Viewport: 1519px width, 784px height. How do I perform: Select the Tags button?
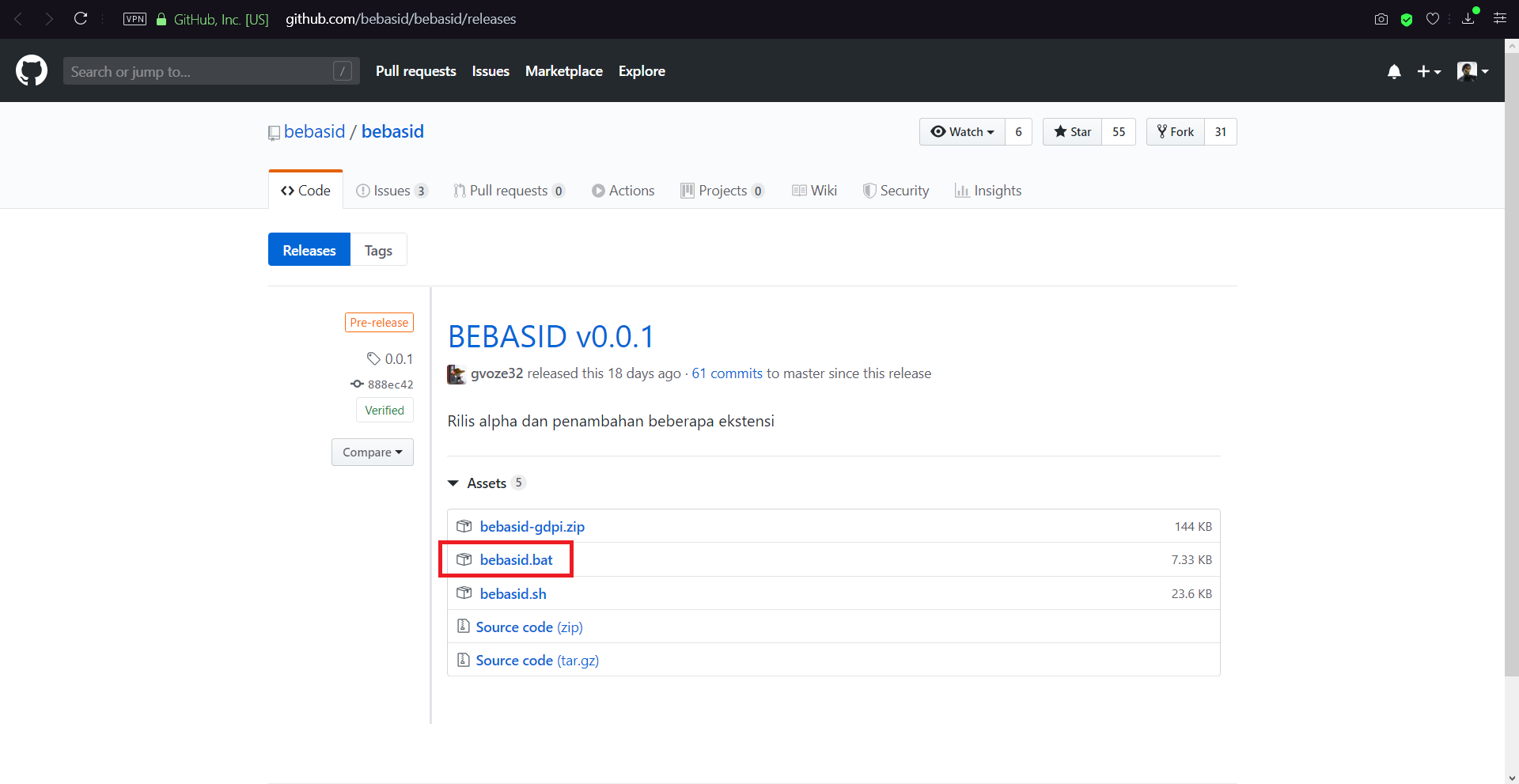coord(378,250)
